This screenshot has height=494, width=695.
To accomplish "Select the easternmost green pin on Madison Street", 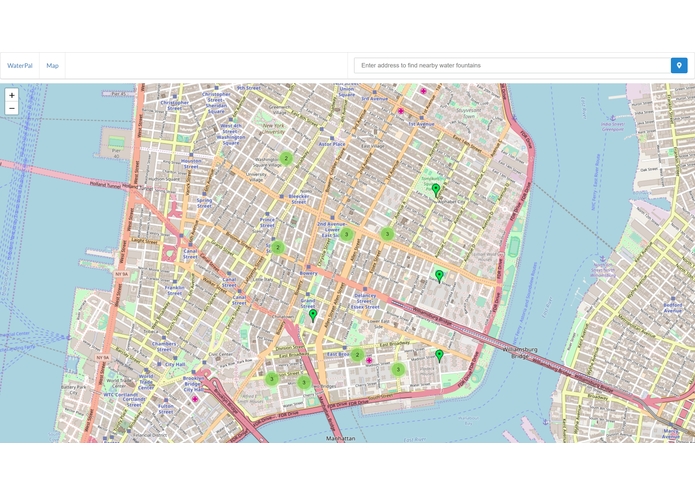I will point(439,356).
